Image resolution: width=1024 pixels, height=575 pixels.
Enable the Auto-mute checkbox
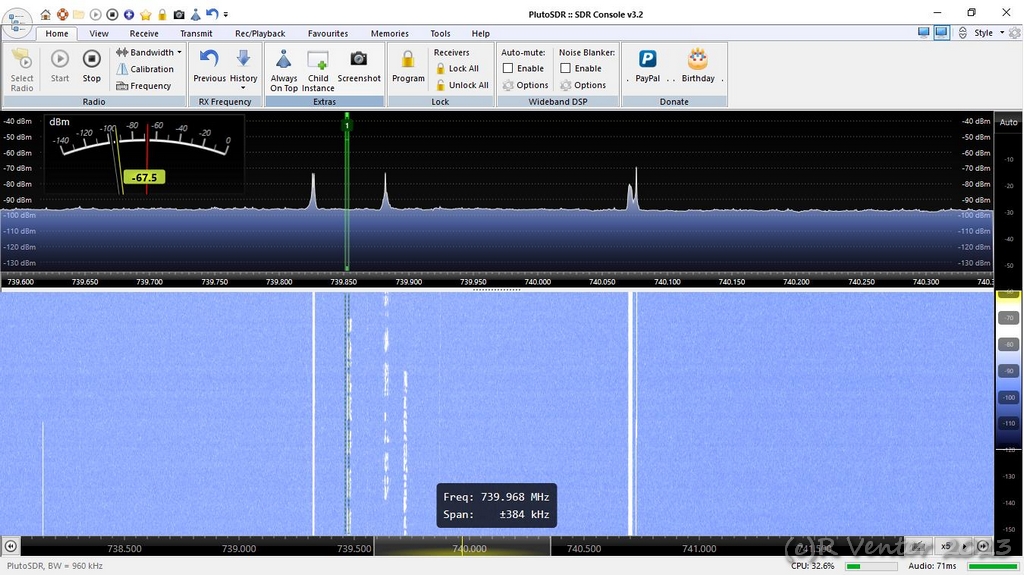[507, 68]
